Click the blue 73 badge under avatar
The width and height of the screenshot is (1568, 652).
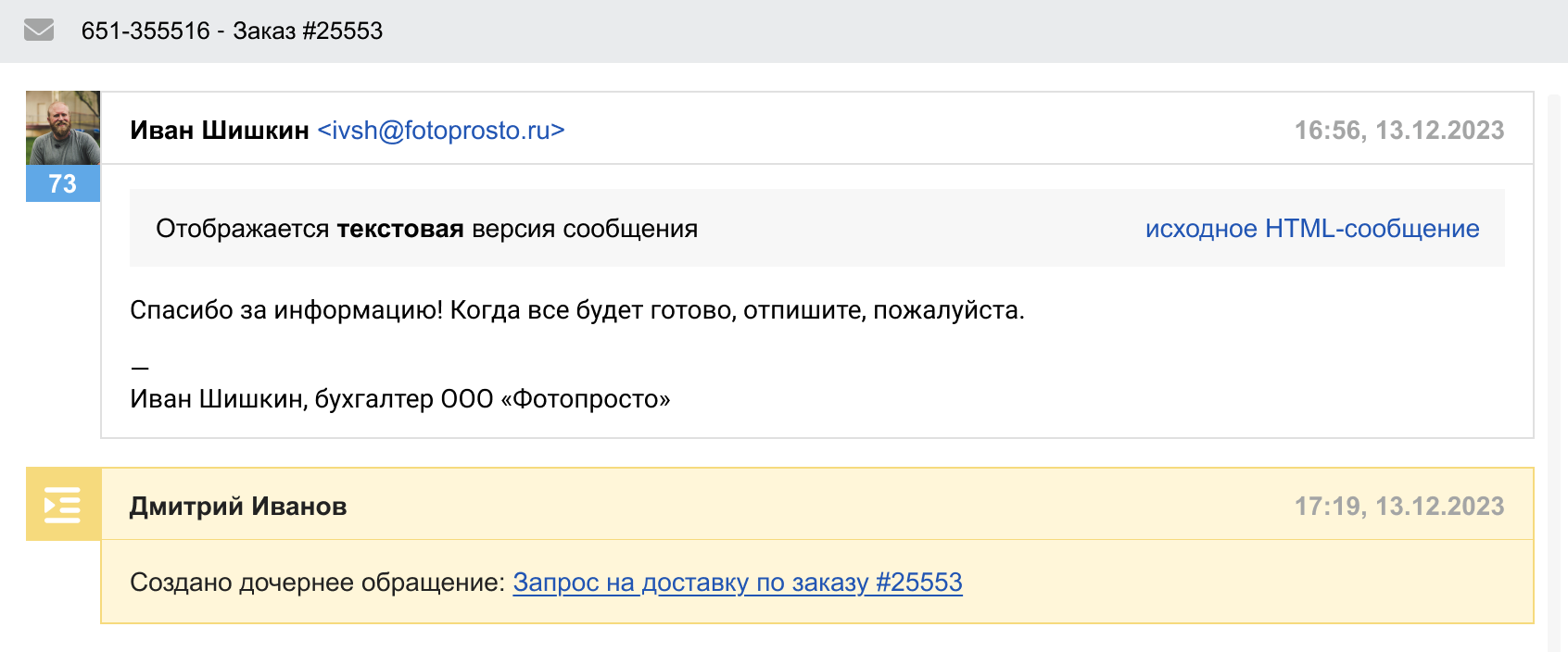(x=63, y=183)
